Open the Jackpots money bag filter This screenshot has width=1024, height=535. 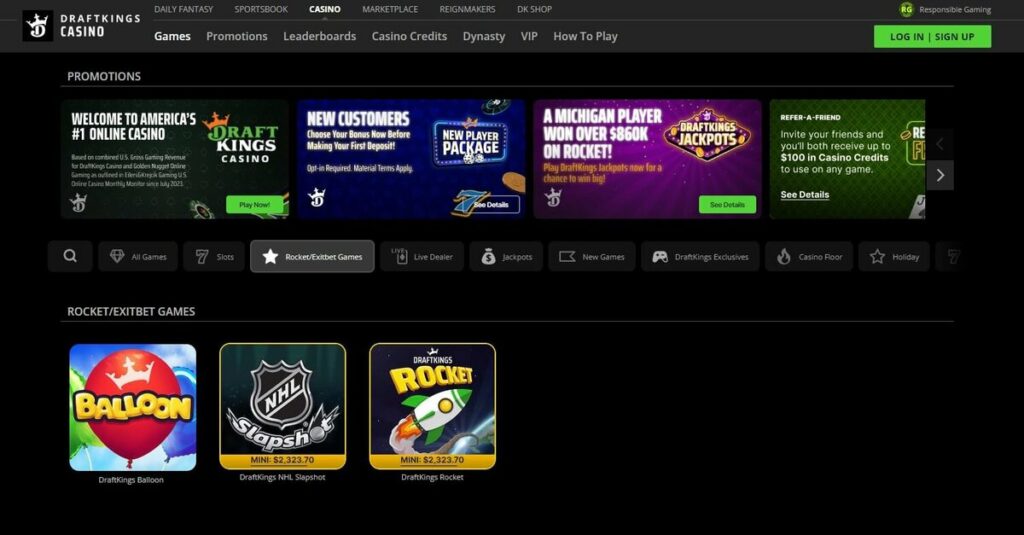506,256
